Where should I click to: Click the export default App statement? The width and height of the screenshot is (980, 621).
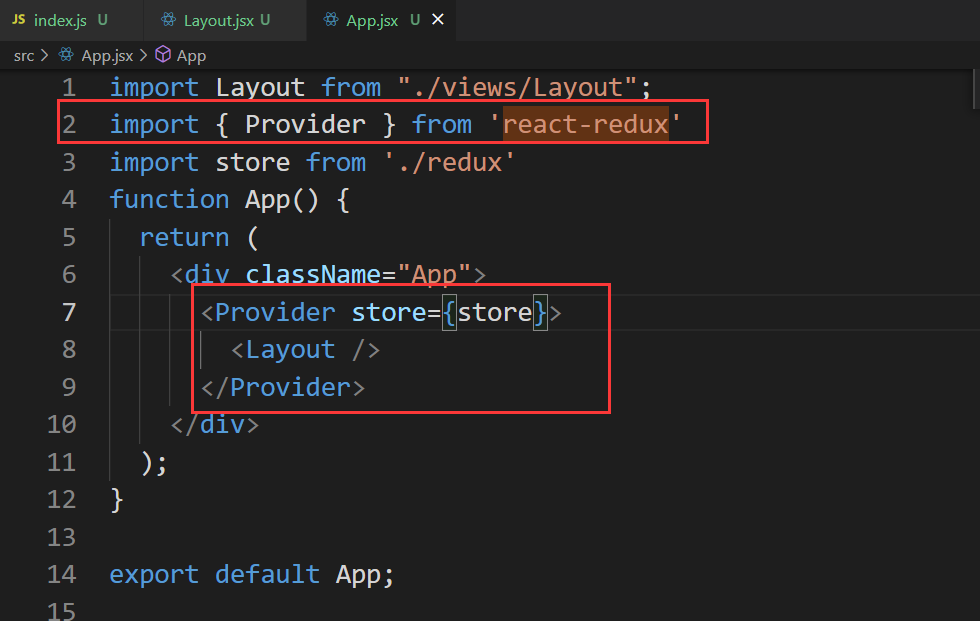pyautogui.click(x=250, y=574)
